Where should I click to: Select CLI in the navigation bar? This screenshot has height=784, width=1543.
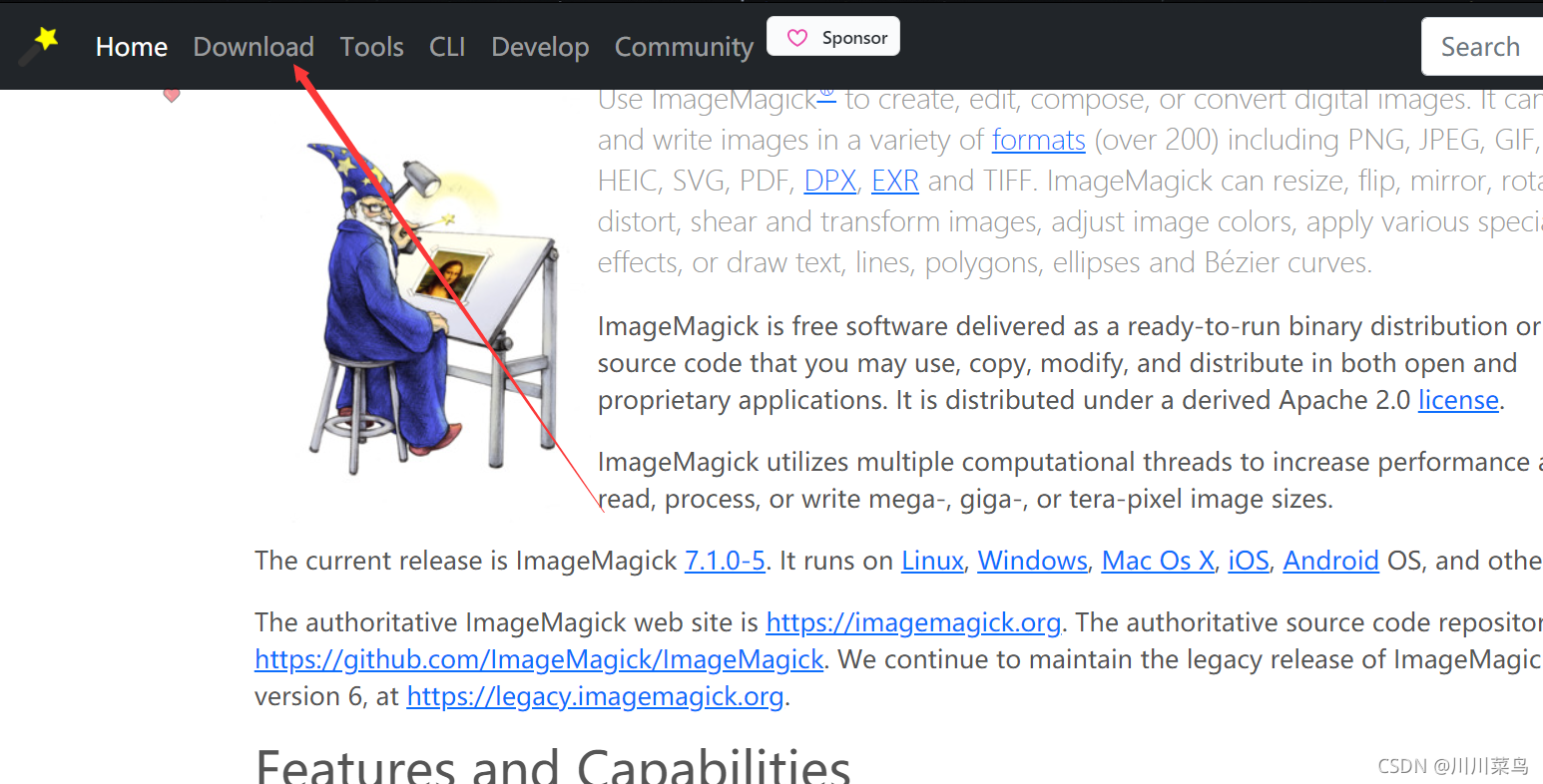coord(447,47)
